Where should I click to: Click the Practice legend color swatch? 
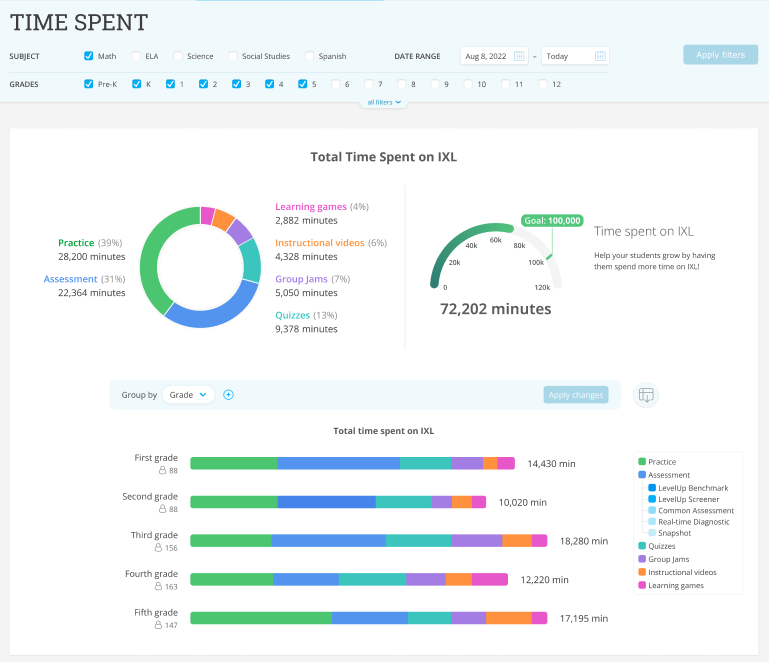click(642, 461)
